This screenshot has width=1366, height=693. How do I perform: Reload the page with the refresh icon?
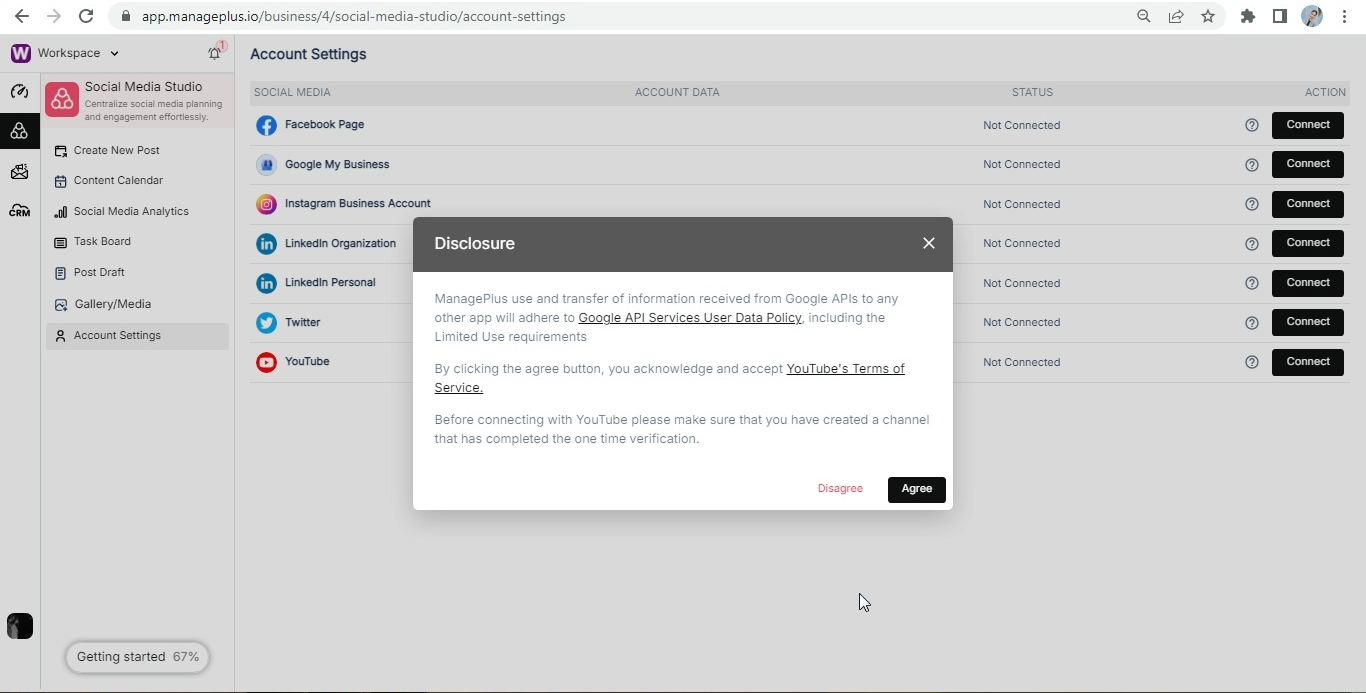coord(86,16)
